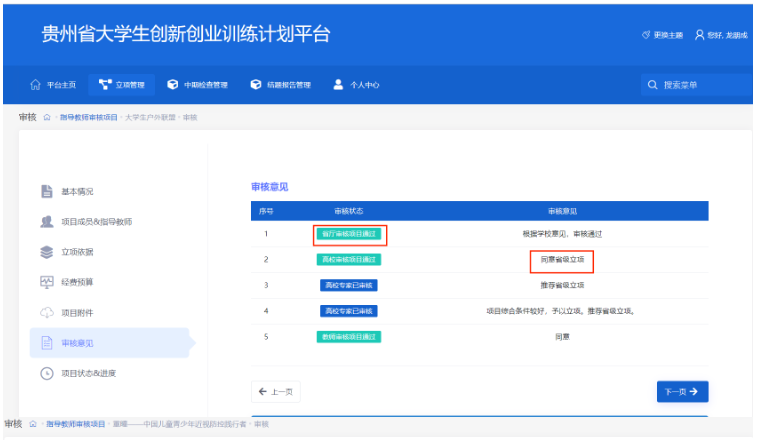This screenshot has width=763, height=440.
Task: Click the 经费预算 chart icon
Action: pyautogui.click(x=46, y=282)
